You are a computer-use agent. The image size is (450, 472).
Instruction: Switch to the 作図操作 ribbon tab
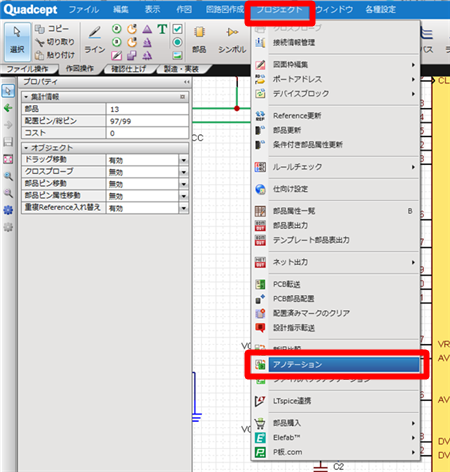(79, 69)
